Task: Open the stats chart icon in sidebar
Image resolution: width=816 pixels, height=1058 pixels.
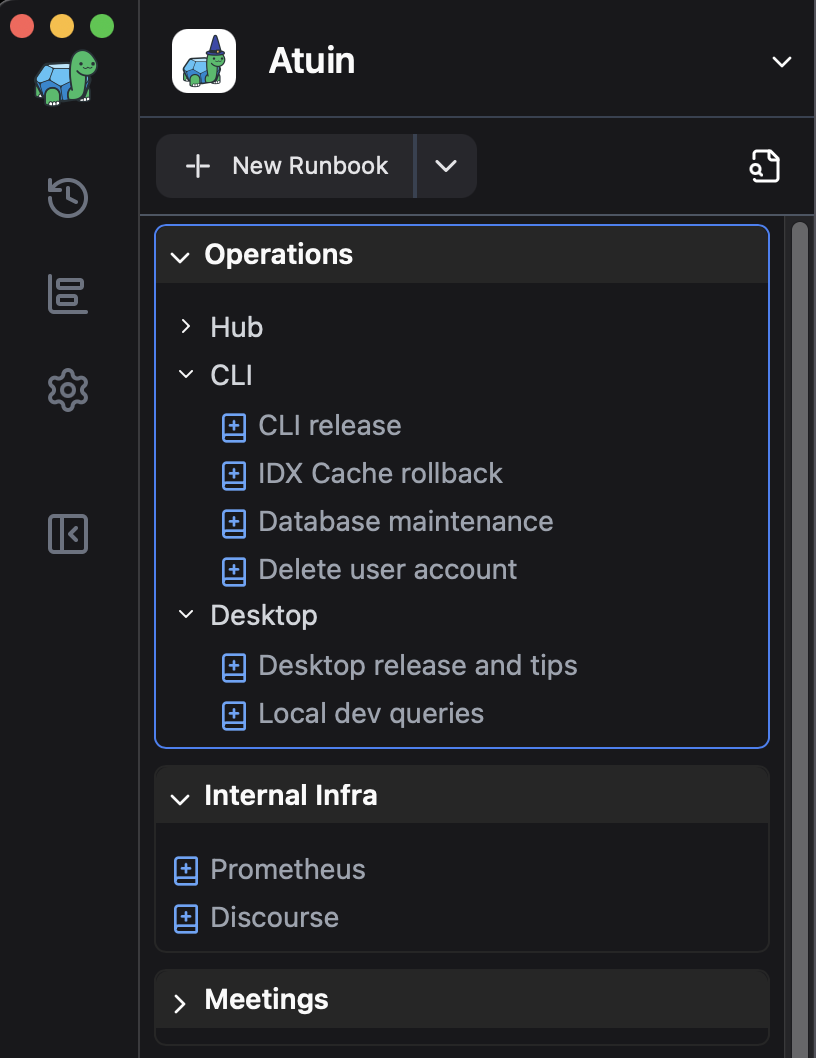Action: coord(68,294)
